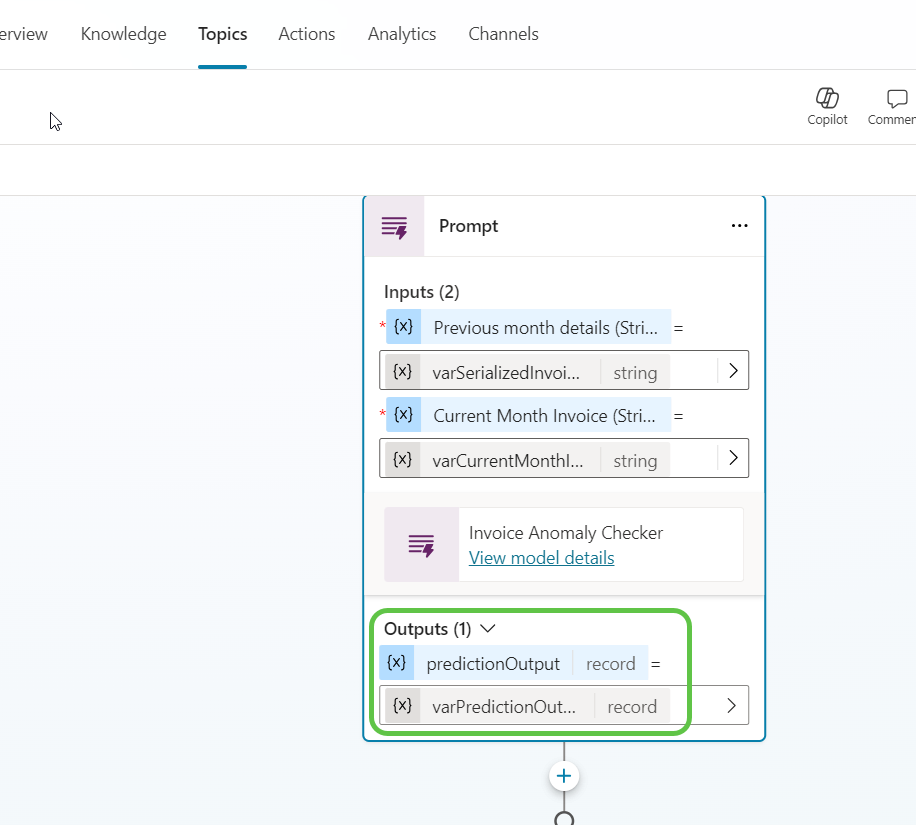Image resolution: width=916 pixels, height=825 pixels.
Task: Switch to the Analytics tab
Action: 401,33
